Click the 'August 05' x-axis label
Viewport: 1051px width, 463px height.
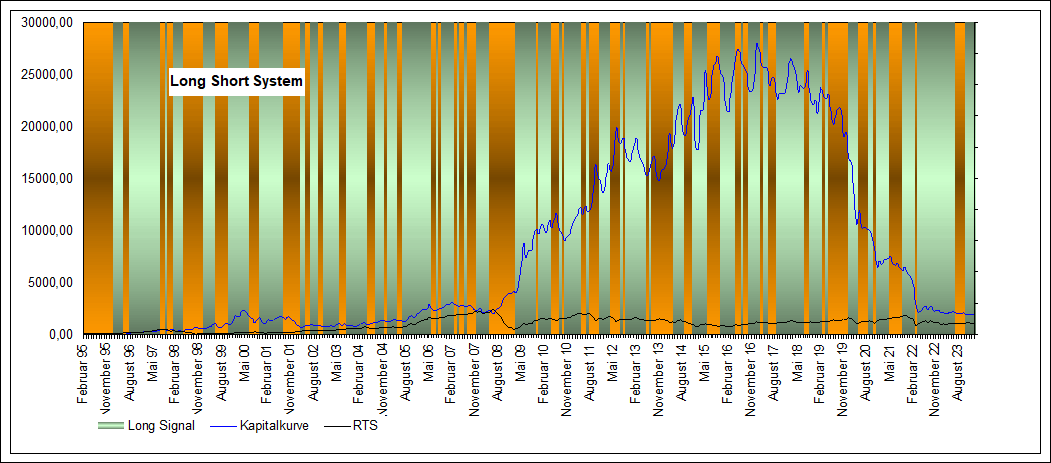[405, 373]
